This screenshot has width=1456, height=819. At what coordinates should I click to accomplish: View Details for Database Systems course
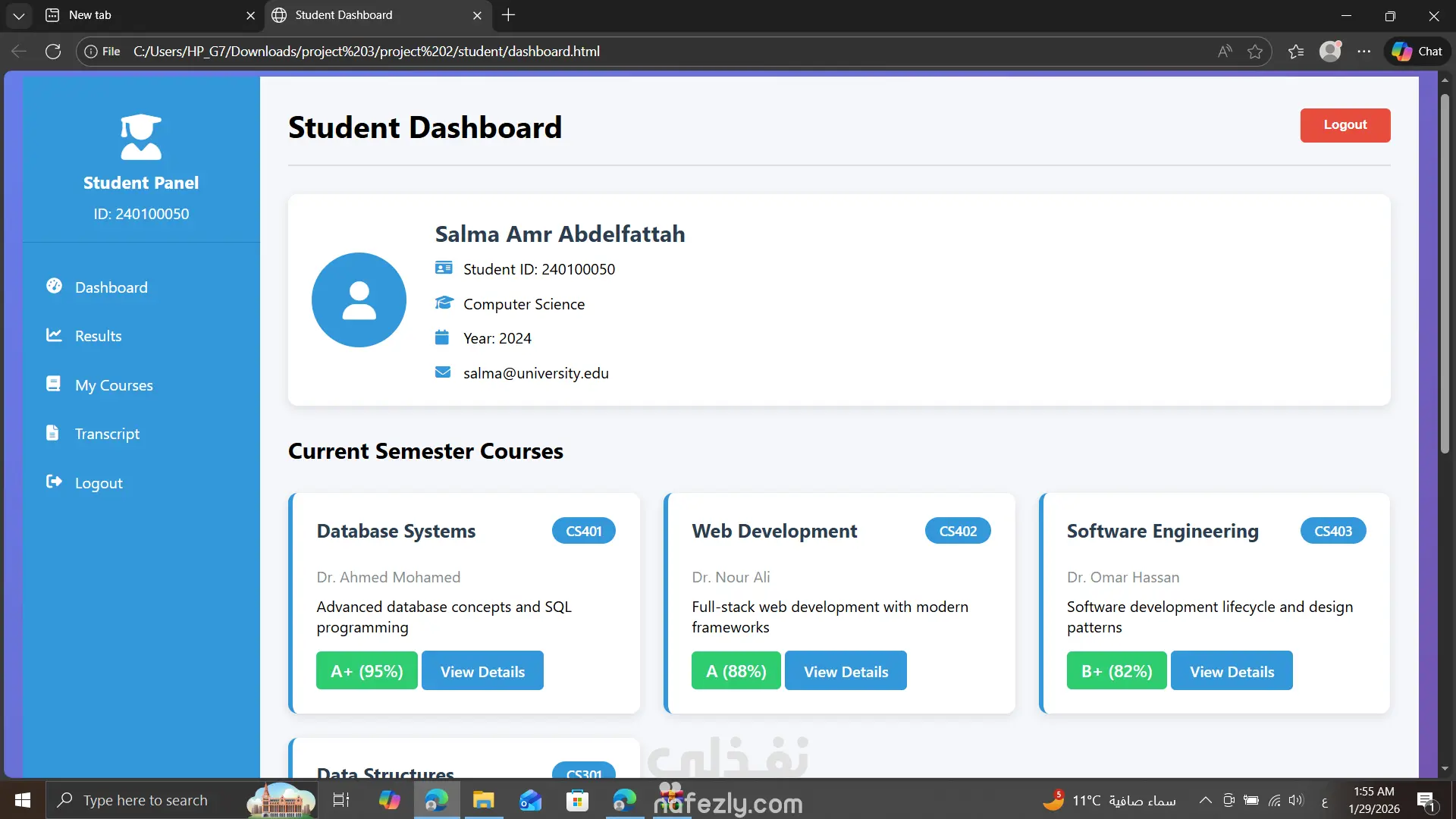pyautogui.click(x=482, y=671)
